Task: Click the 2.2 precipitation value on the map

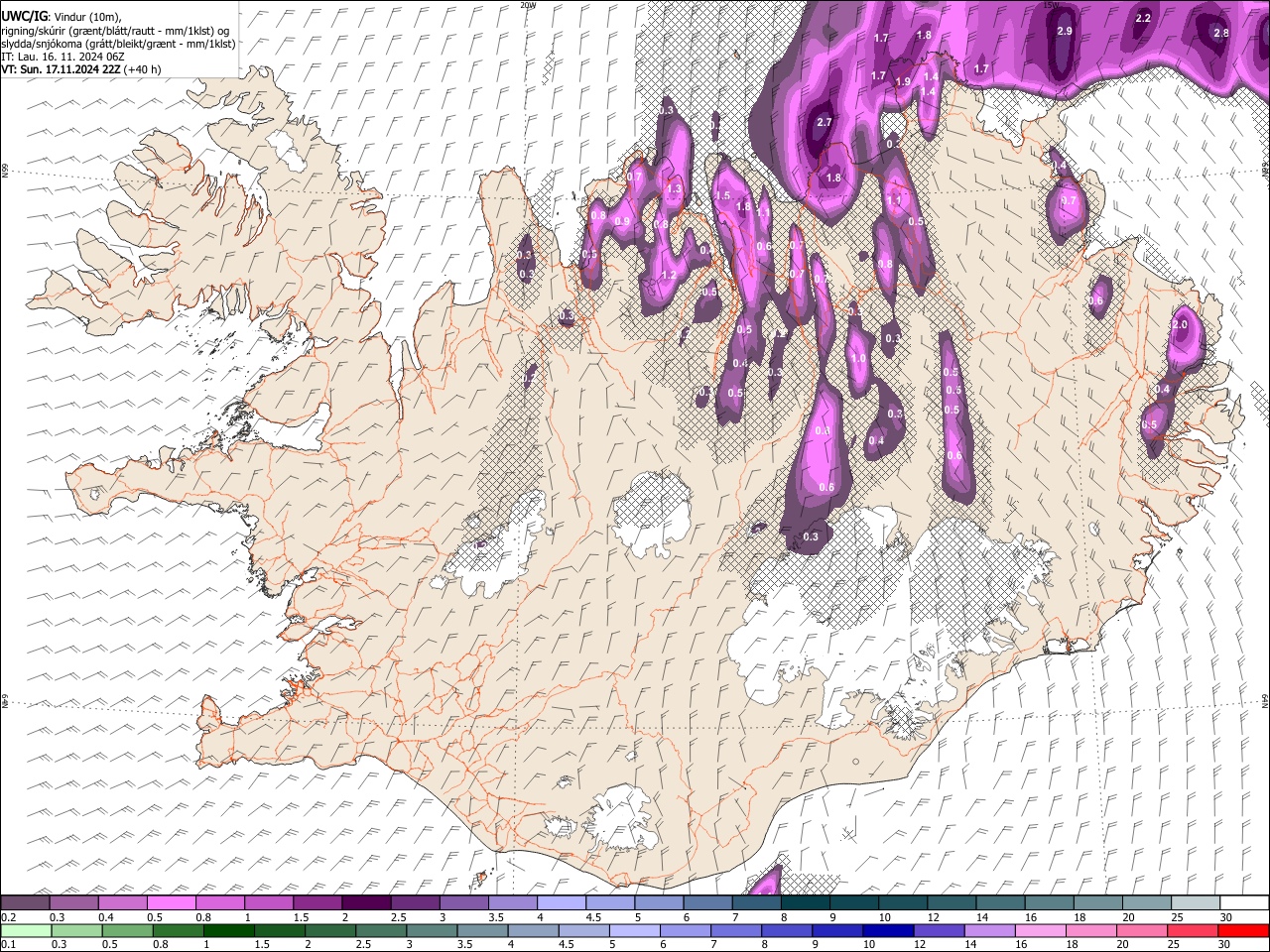Action: coord(1143,18)
